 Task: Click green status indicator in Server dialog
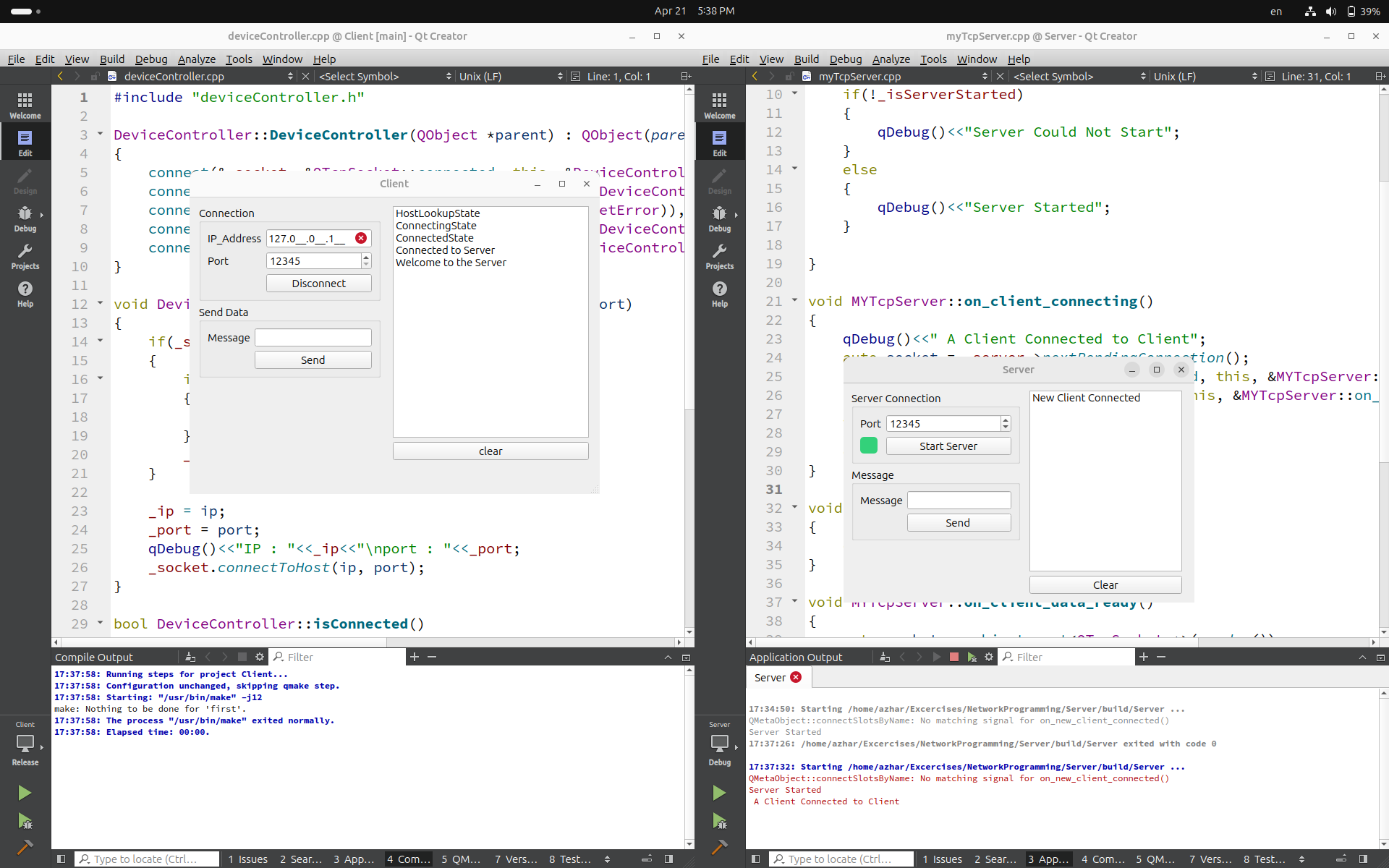tap(869, 446)
